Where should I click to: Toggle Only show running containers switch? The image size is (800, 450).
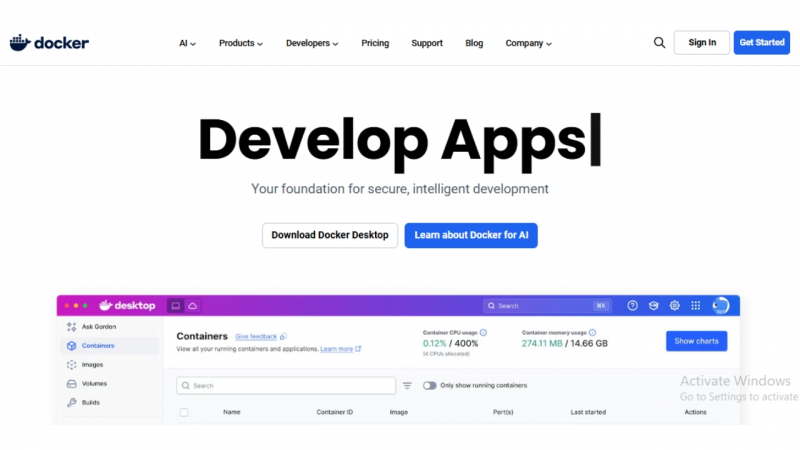[430, 386]
